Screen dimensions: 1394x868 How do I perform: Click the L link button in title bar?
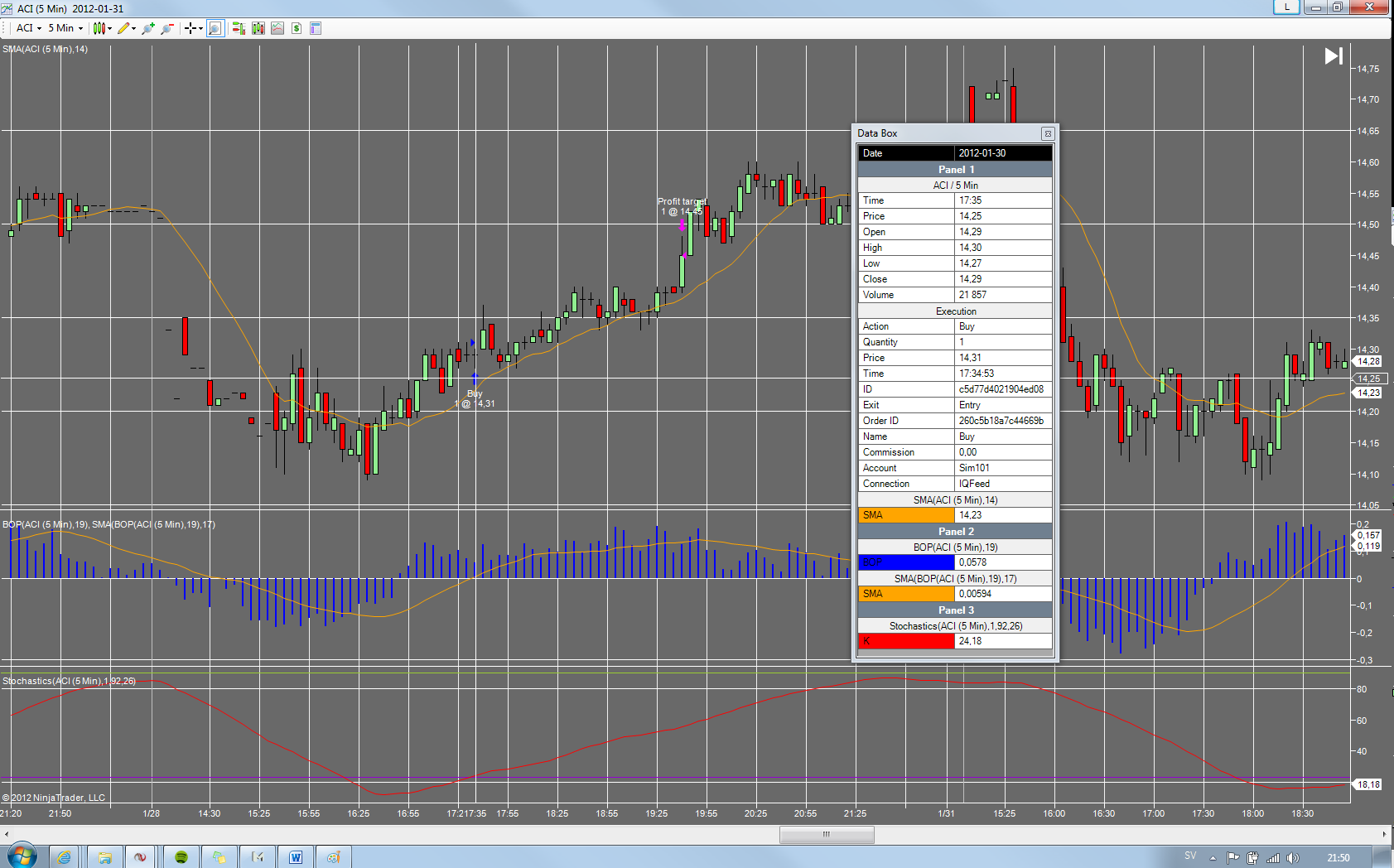(1286, 7)
